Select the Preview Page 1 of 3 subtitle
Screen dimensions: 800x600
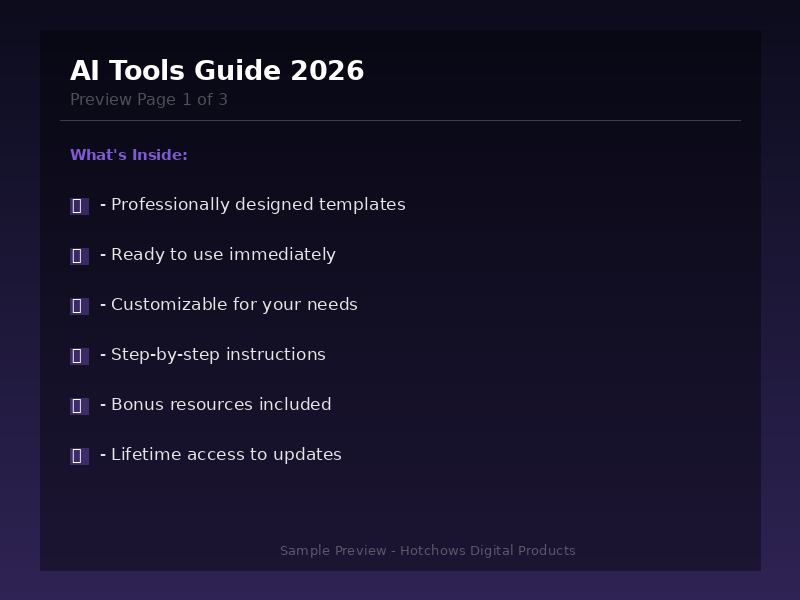149,100
